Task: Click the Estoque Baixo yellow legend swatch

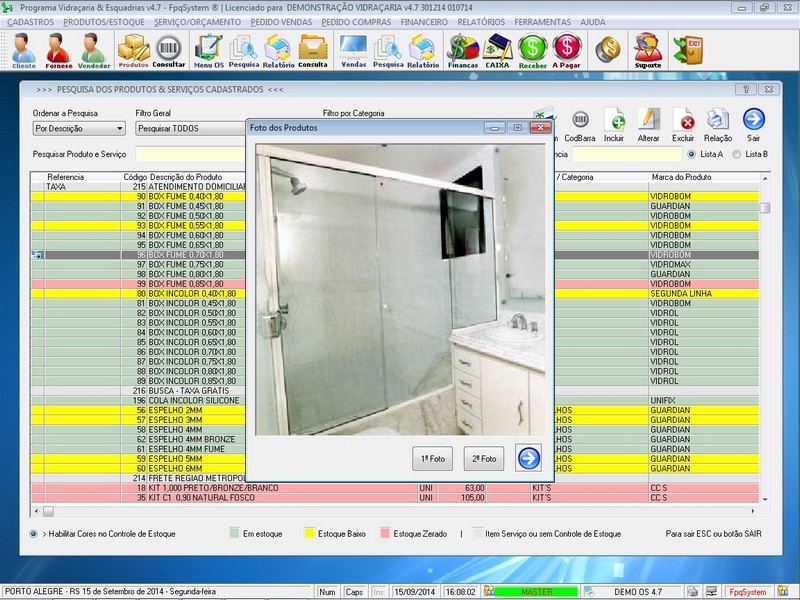Action: (x=309, y=533)
